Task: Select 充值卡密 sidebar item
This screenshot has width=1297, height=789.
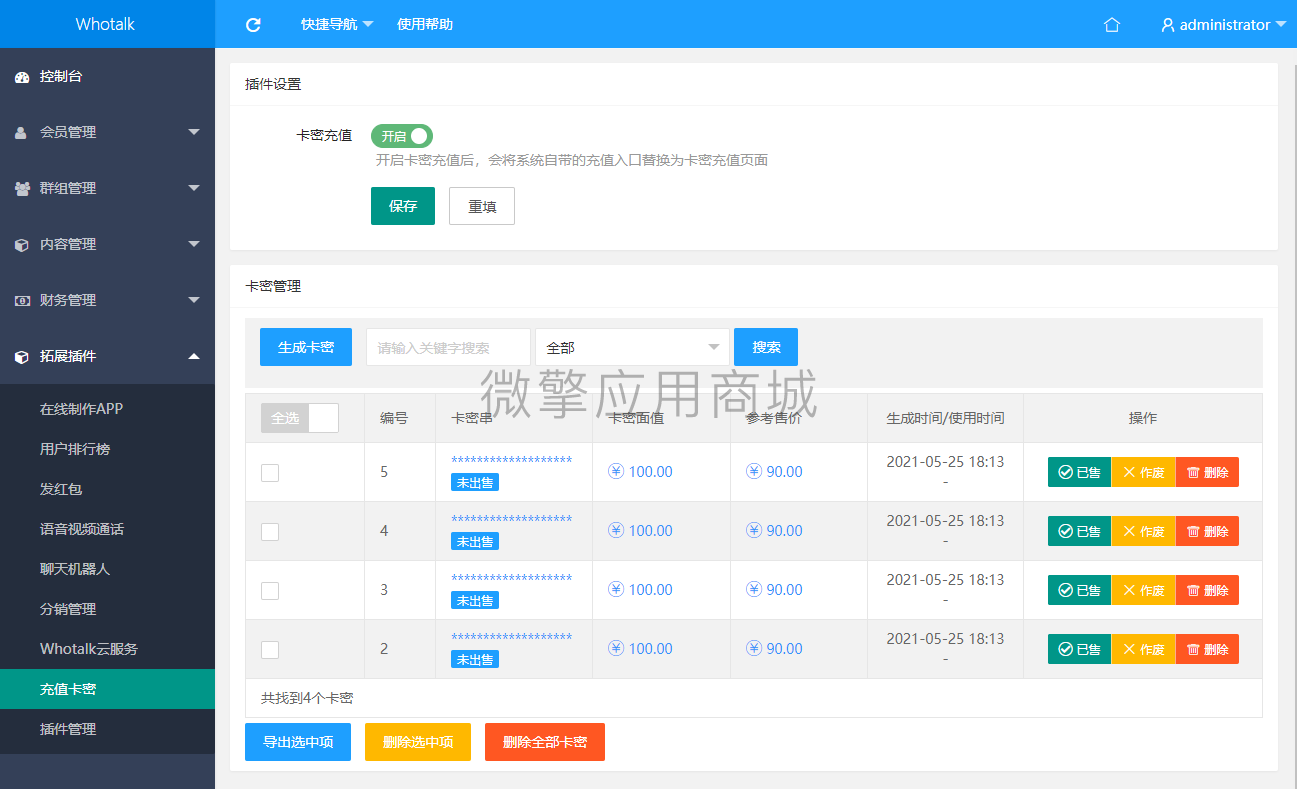Action: coord(107,689)
